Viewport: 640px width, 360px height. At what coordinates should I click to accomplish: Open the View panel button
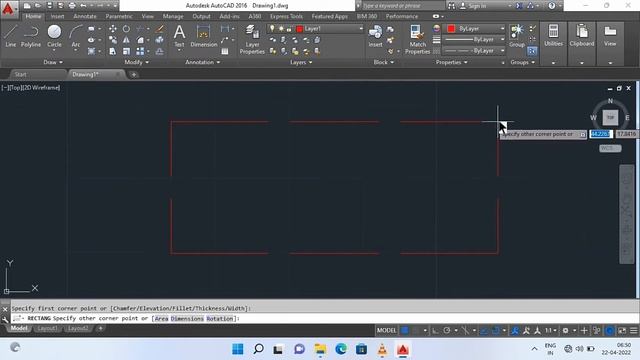(x=610, y=43)
